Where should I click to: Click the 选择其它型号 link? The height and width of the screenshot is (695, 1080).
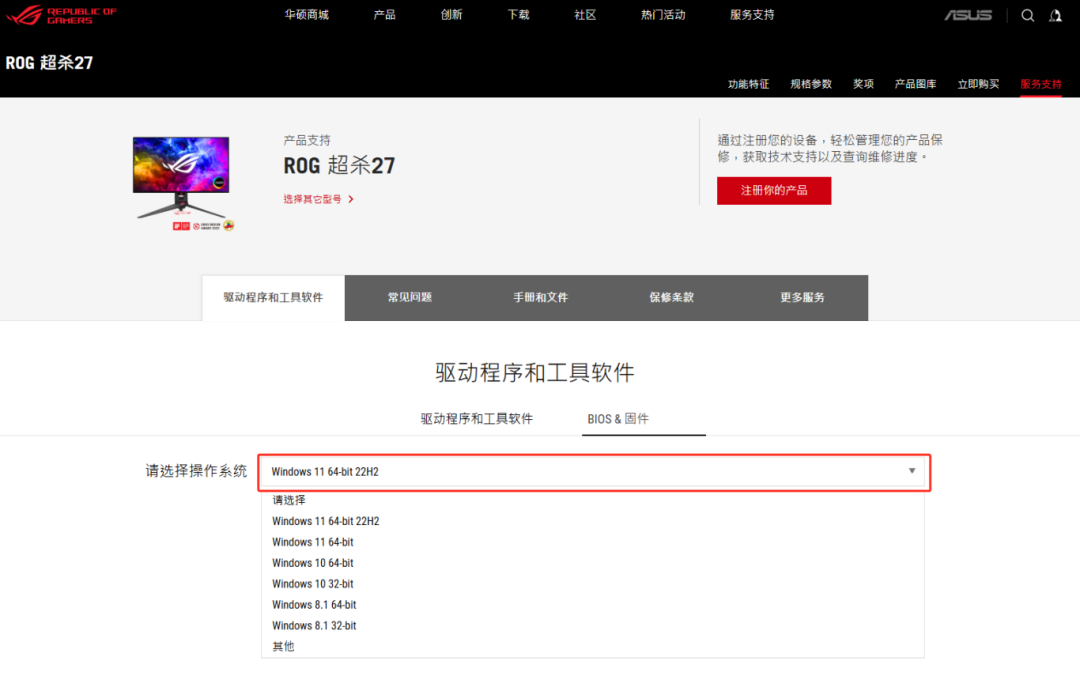312,199
